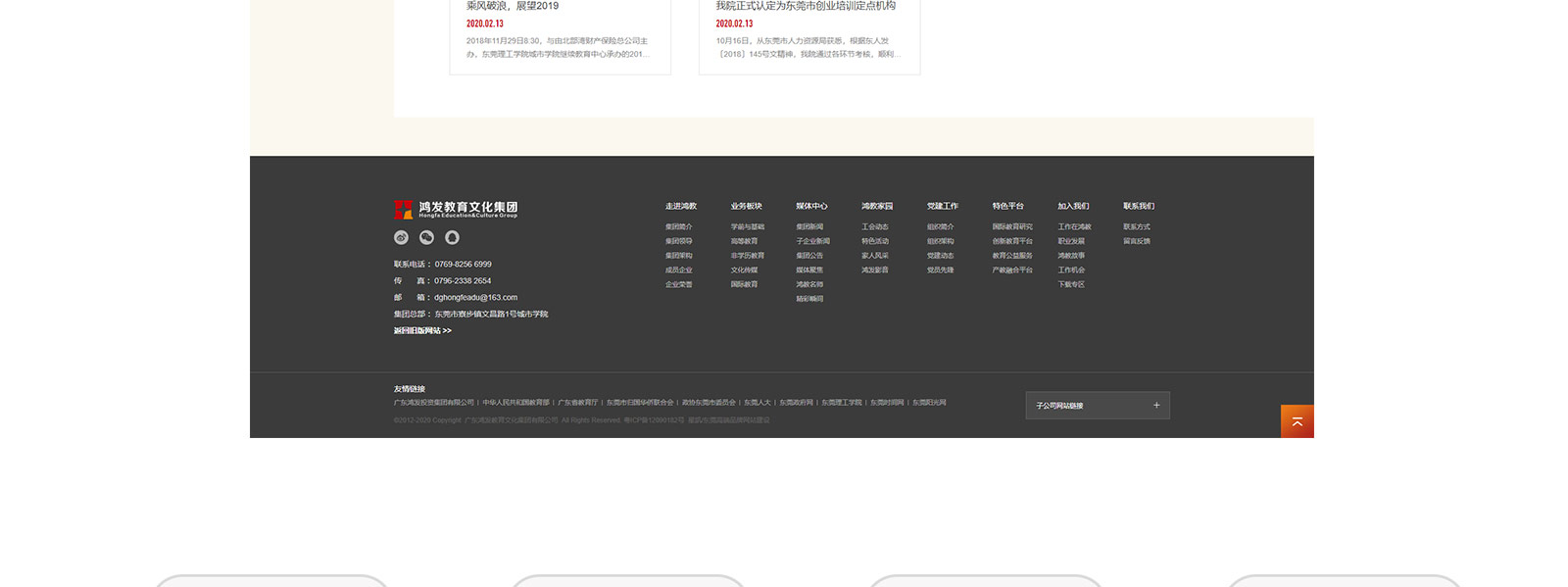Open the 媒体聚焦 link
This screenshot has width=1568, height=587.
(x=809, y=270)
